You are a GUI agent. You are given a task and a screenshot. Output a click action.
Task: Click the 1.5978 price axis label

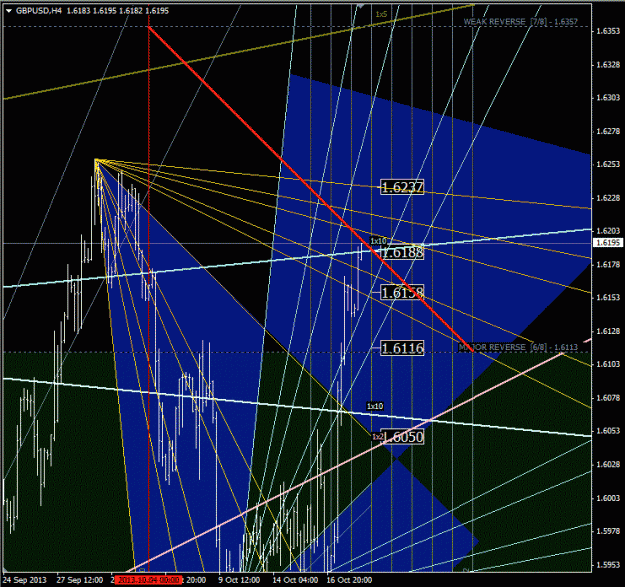click(608, 531)
